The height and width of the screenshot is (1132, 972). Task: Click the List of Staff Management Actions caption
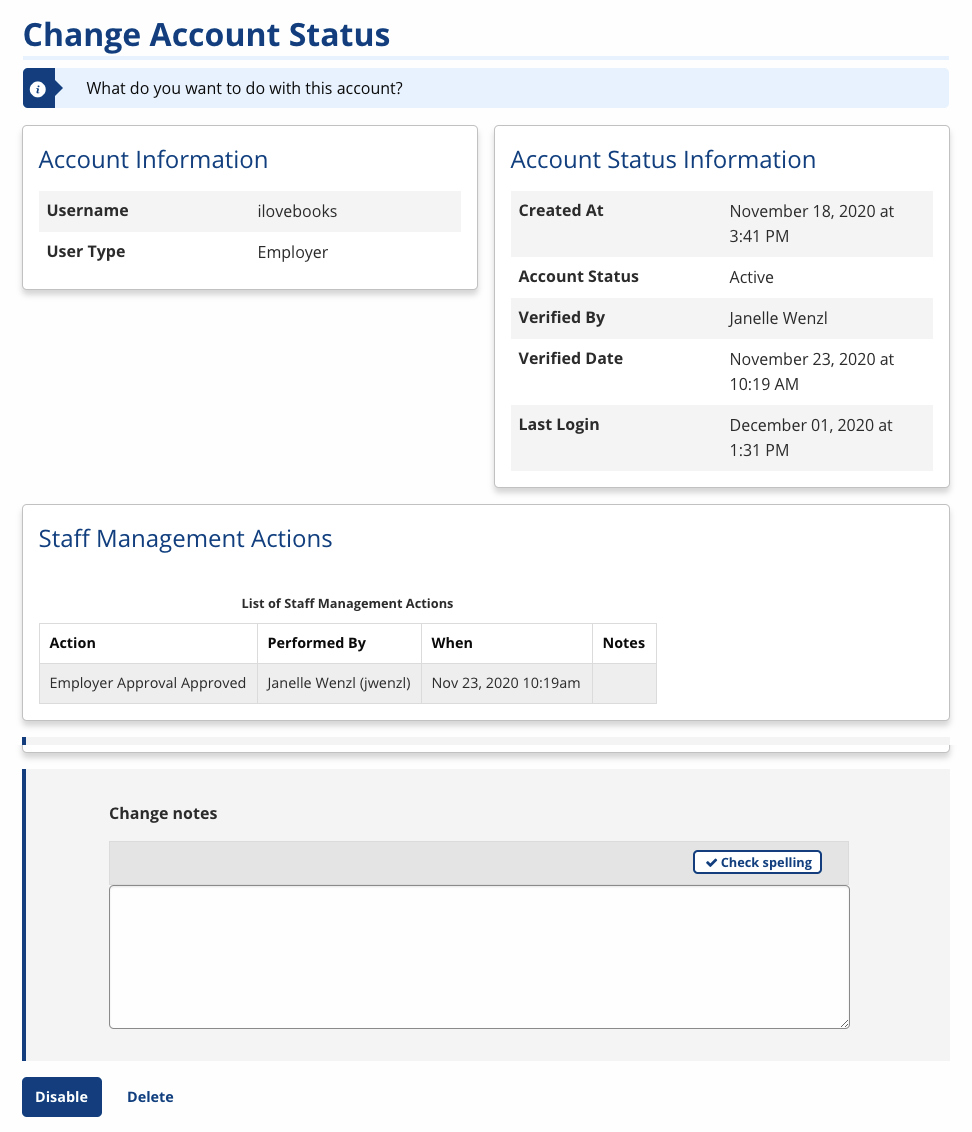[347, 604]
